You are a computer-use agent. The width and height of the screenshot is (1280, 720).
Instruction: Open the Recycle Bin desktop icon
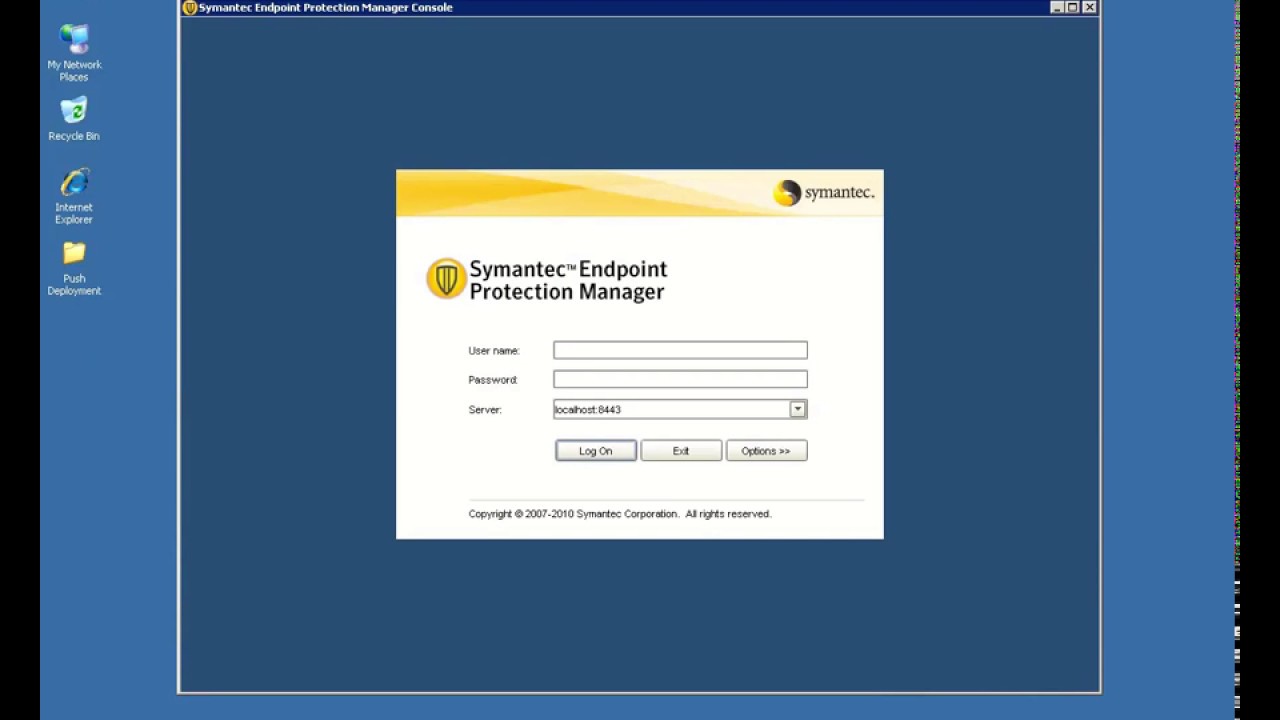coord(74,119)
